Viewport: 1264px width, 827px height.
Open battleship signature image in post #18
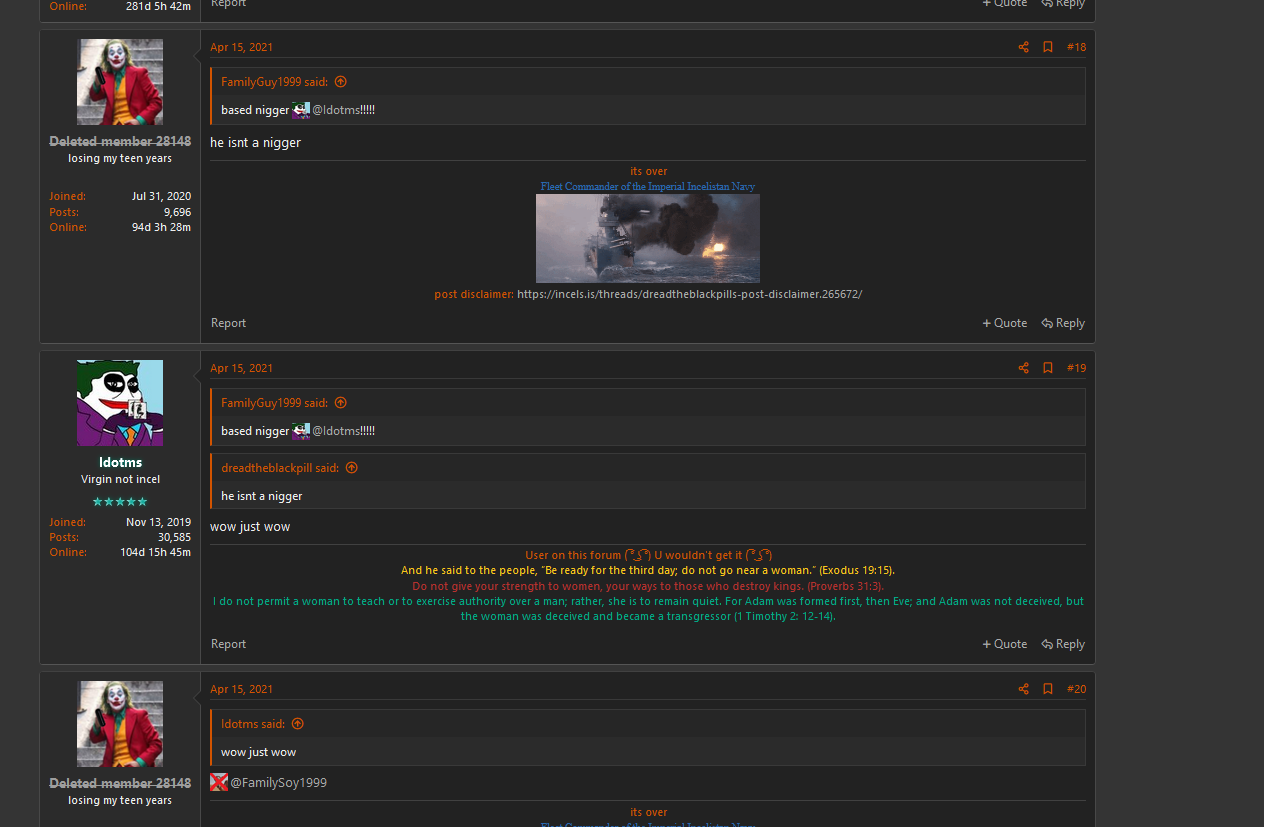(648, 238)
